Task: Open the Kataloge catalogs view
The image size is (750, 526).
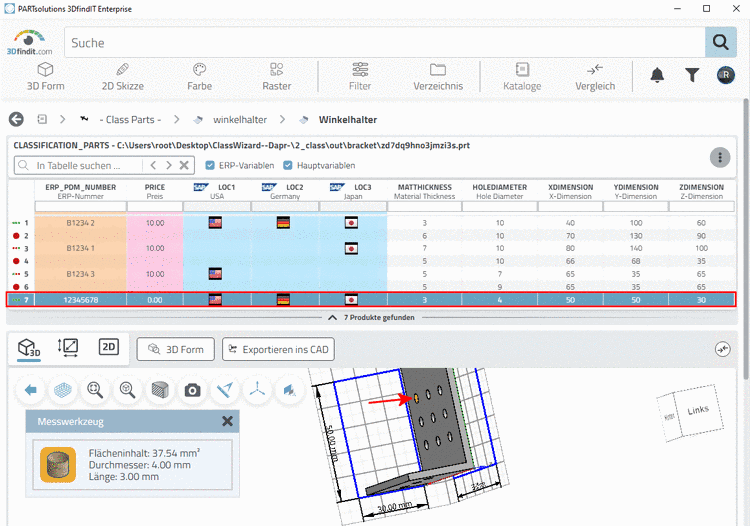Action: coord(522,77)
